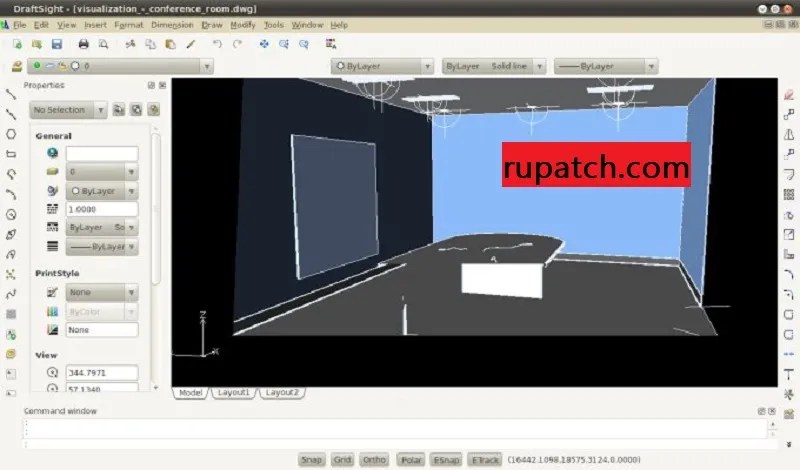The width and height of the screenshot is (800, 470).
Task: Click the Redo arrow icon
Action: click(x=237, y=44)
